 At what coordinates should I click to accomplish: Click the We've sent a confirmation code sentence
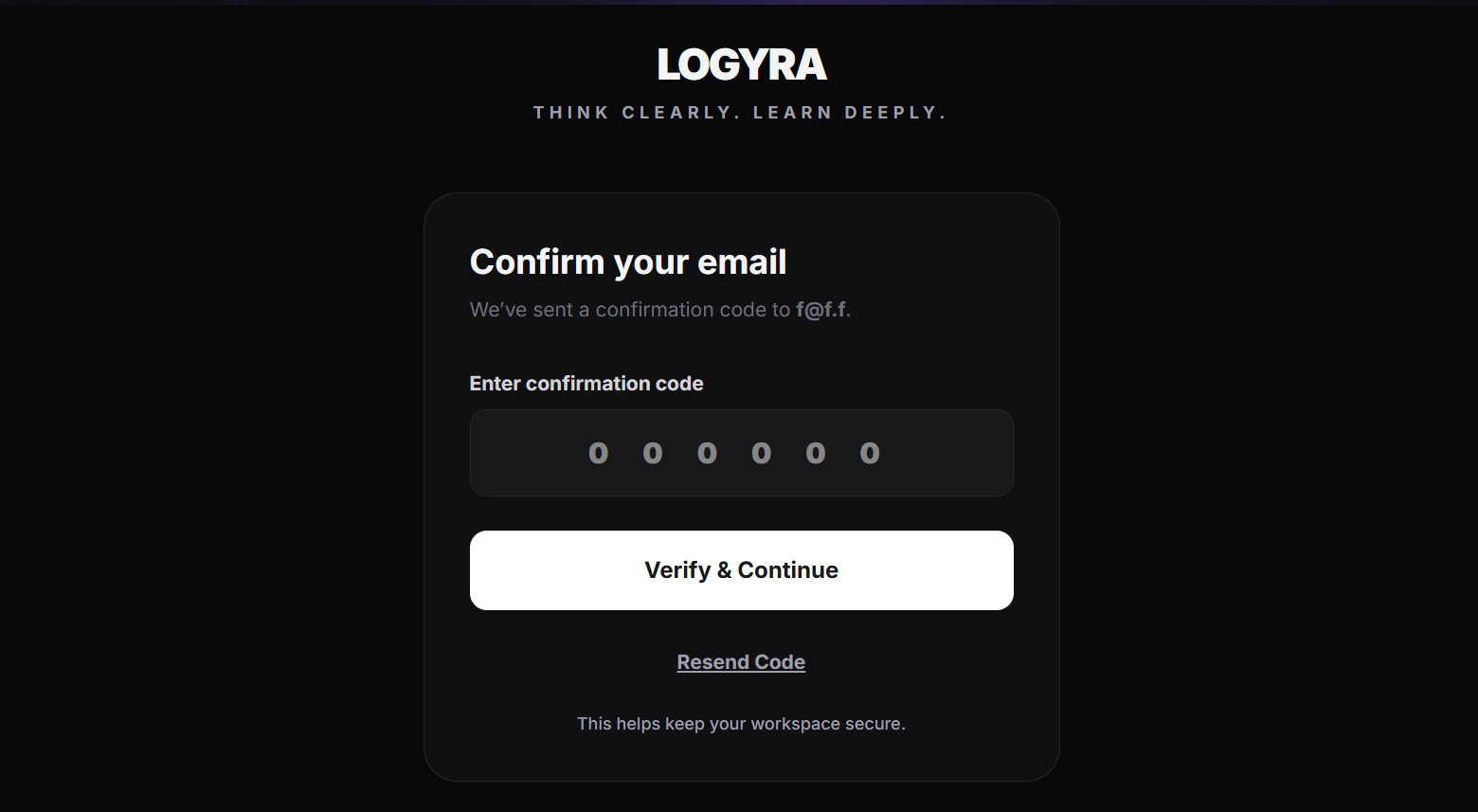pyautogui.click(x=660, y=310)
